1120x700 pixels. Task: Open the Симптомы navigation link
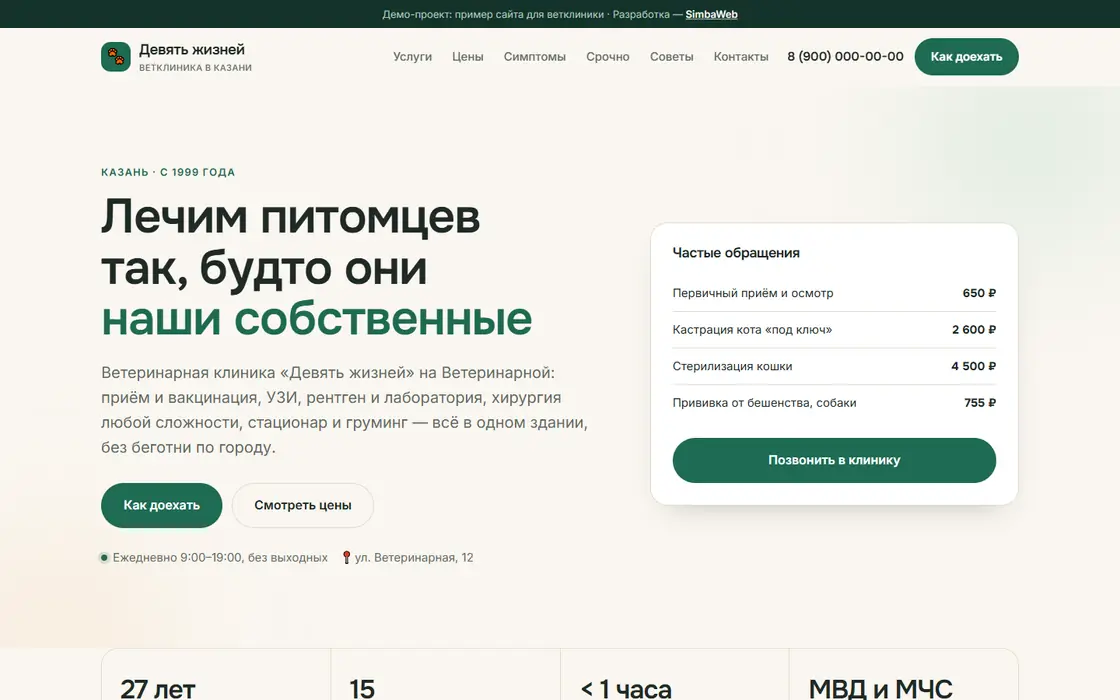tap(534, 56)
